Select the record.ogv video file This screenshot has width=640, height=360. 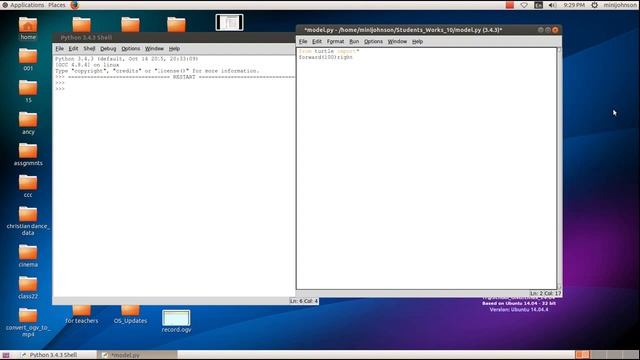click(x=176, y=318)
